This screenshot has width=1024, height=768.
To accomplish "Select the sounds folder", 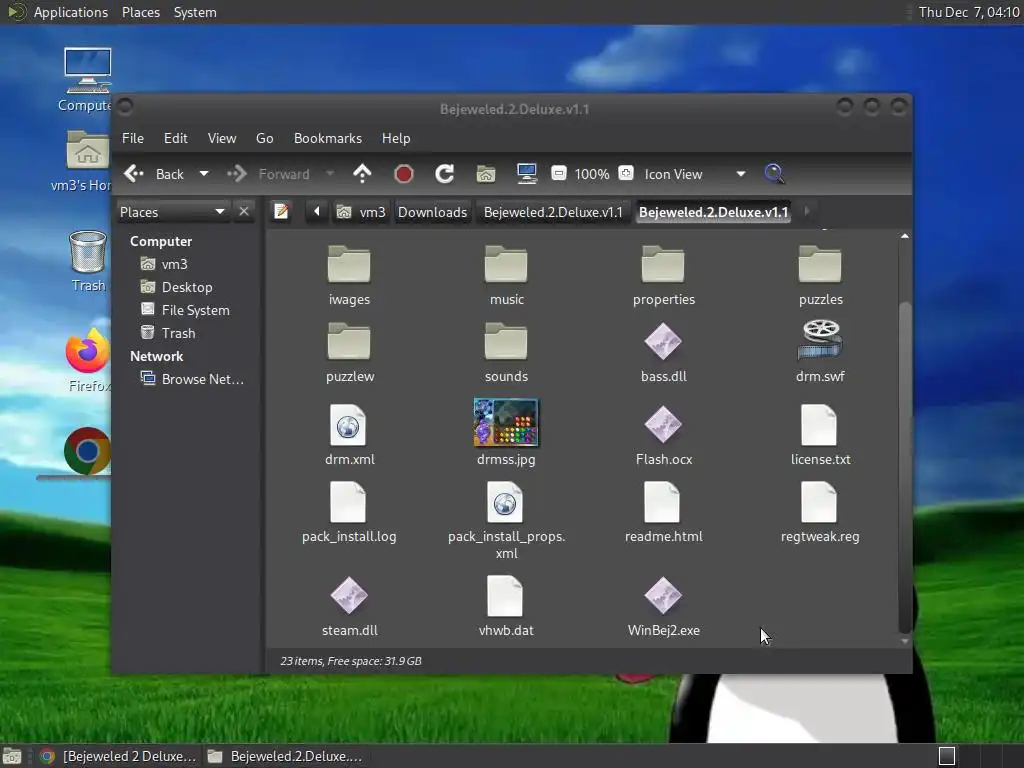I will (506, 352).
